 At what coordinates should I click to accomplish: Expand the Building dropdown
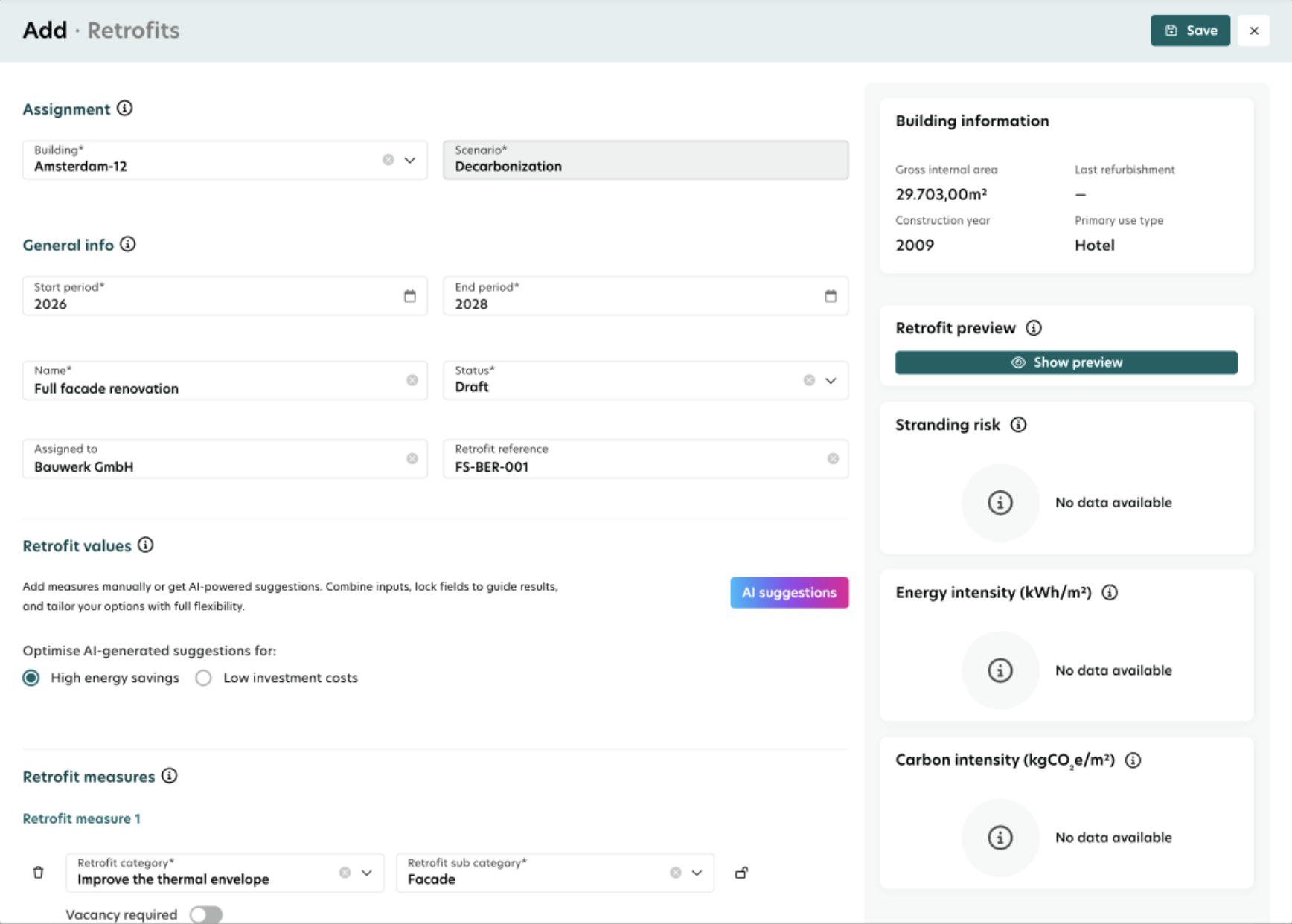(x=409, y=160)
